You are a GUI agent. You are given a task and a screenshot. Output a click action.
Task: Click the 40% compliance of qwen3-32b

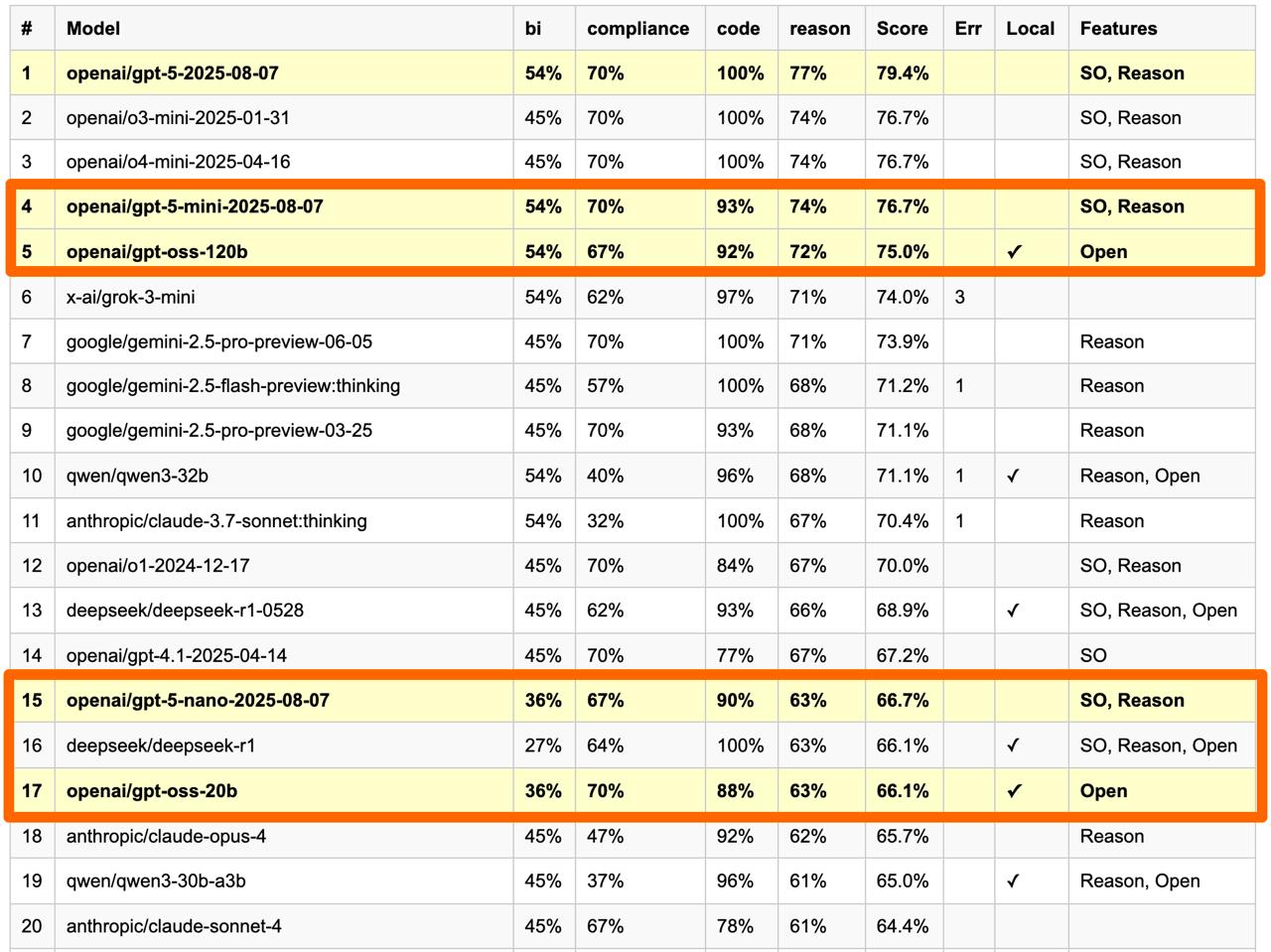(x=606, y=476)
